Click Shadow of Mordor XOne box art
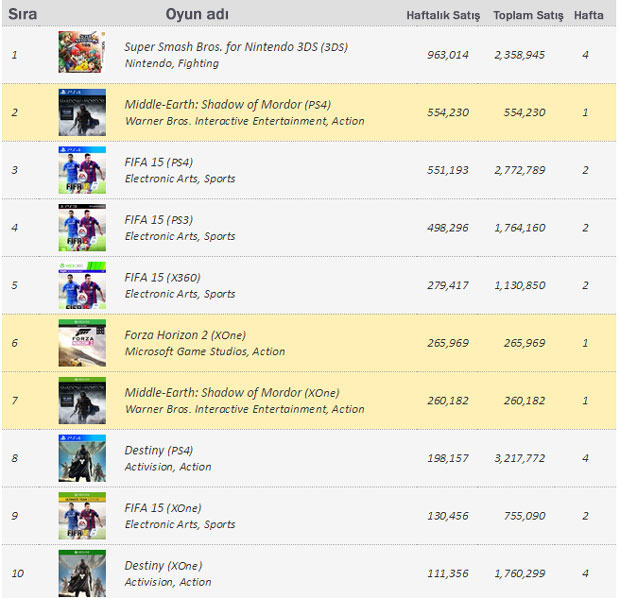The width and height of the screenshot is (620, 598). [x=82, y=400]
